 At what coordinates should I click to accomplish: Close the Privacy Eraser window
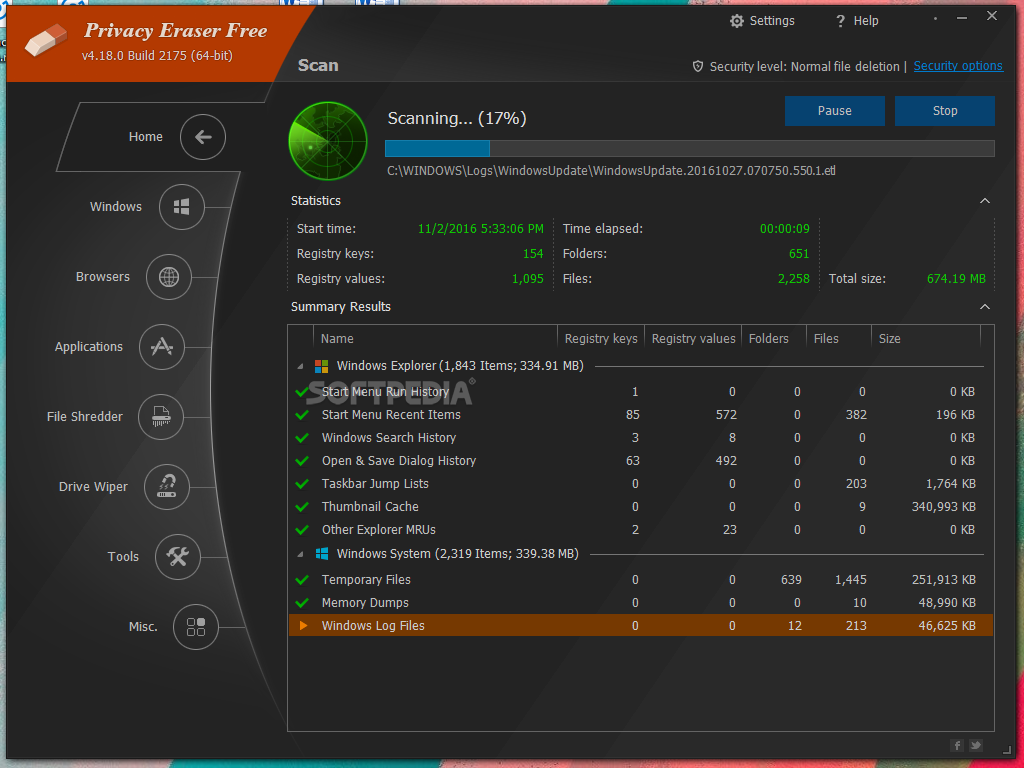(992, 16)
